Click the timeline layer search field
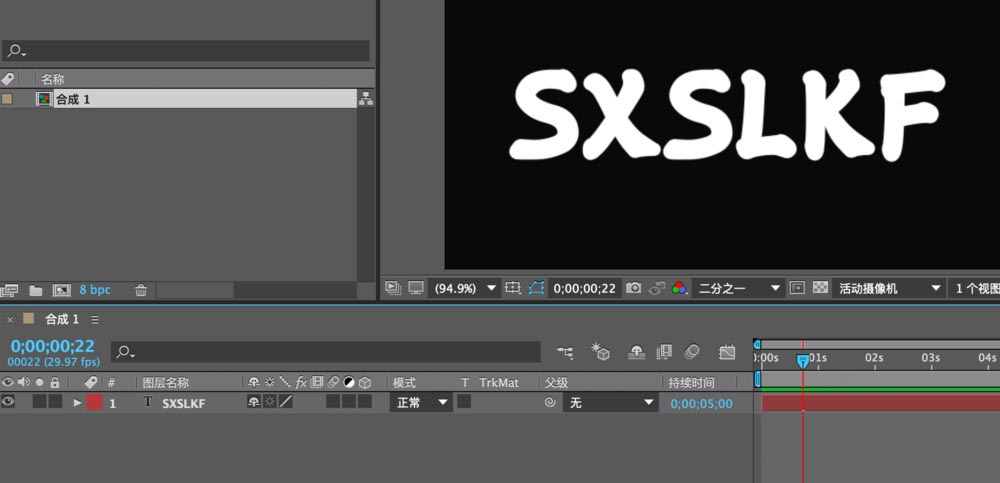Image resolution: width=1000 pixels, height=483 pixels. (x=325, y=352)
